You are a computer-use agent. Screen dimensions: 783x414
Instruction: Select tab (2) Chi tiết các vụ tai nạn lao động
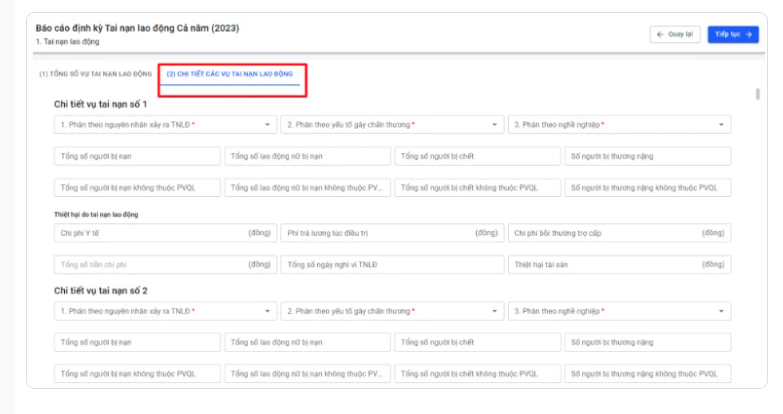(230, 74)
